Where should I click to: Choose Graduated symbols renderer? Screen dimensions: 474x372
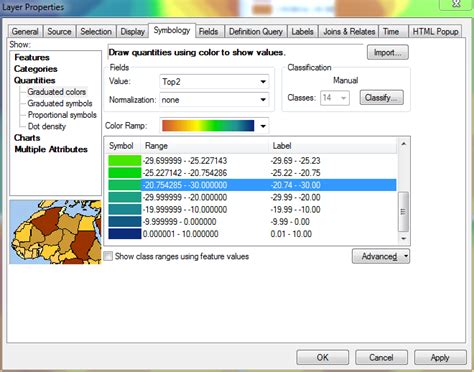point(60,103)
